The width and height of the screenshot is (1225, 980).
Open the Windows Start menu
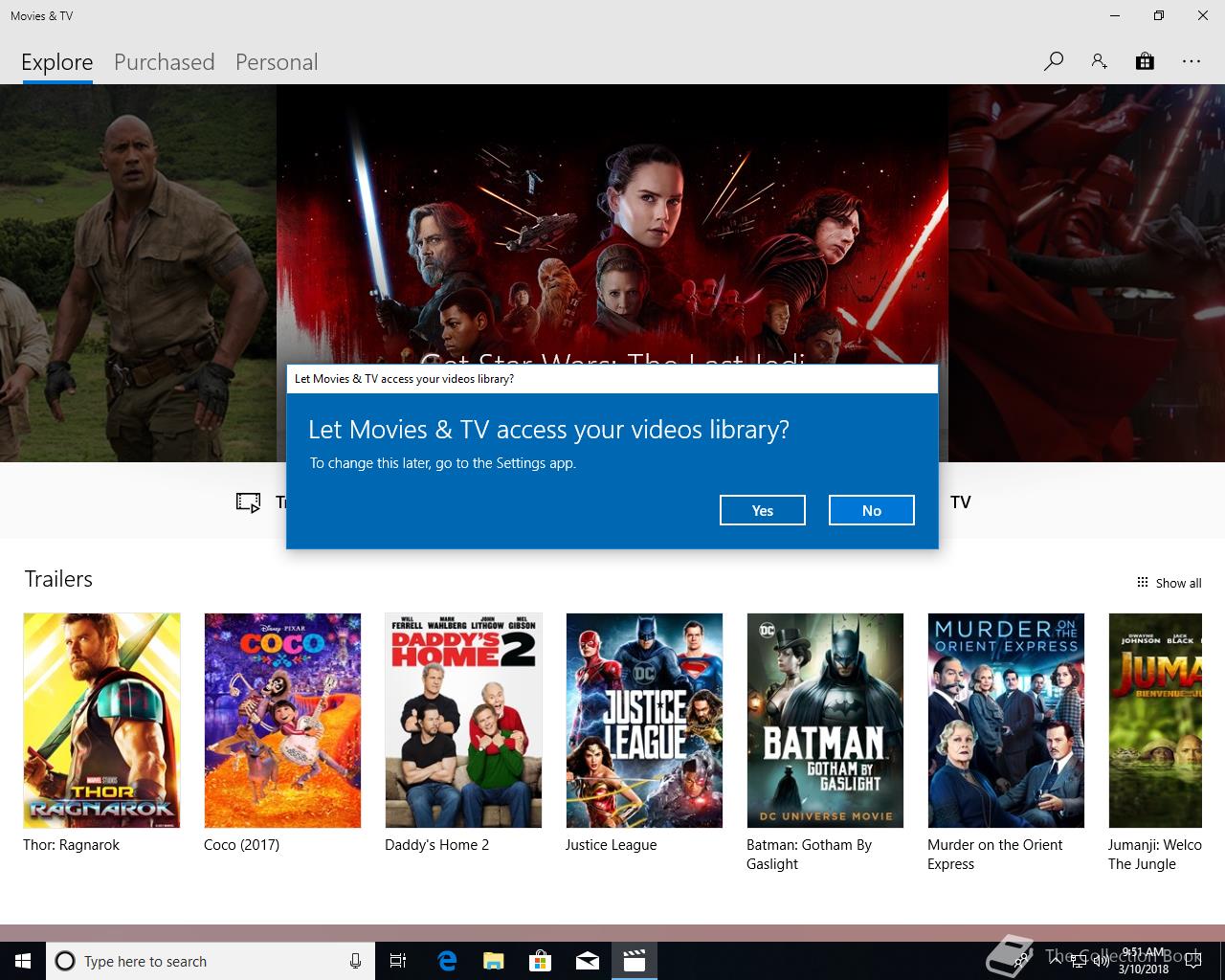pos(23,961)
